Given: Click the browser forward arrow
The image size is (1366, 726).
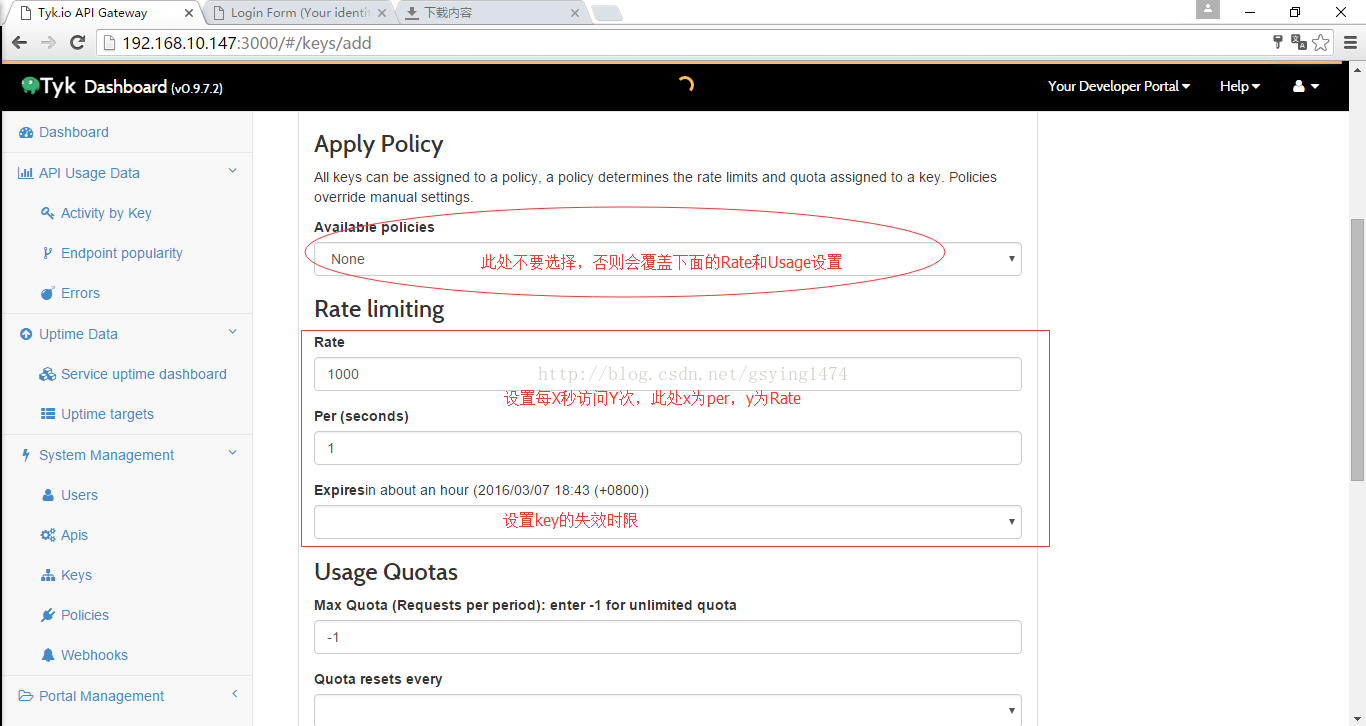Looking at the screenshot, I should click(48, 43).
